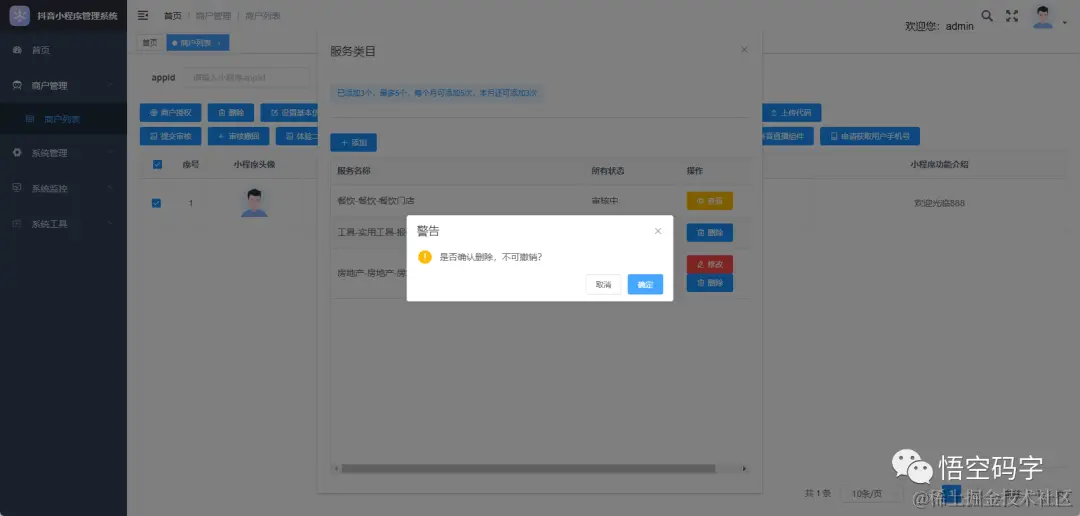Expand 商户管理 sidebar menu
1080x516 pixels.
(63, 85)
